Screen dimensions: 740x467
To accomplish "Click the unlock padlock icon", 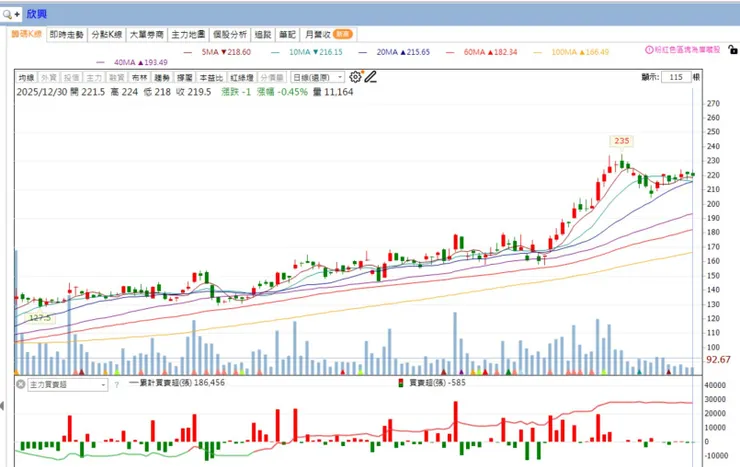I will [732, 50].
